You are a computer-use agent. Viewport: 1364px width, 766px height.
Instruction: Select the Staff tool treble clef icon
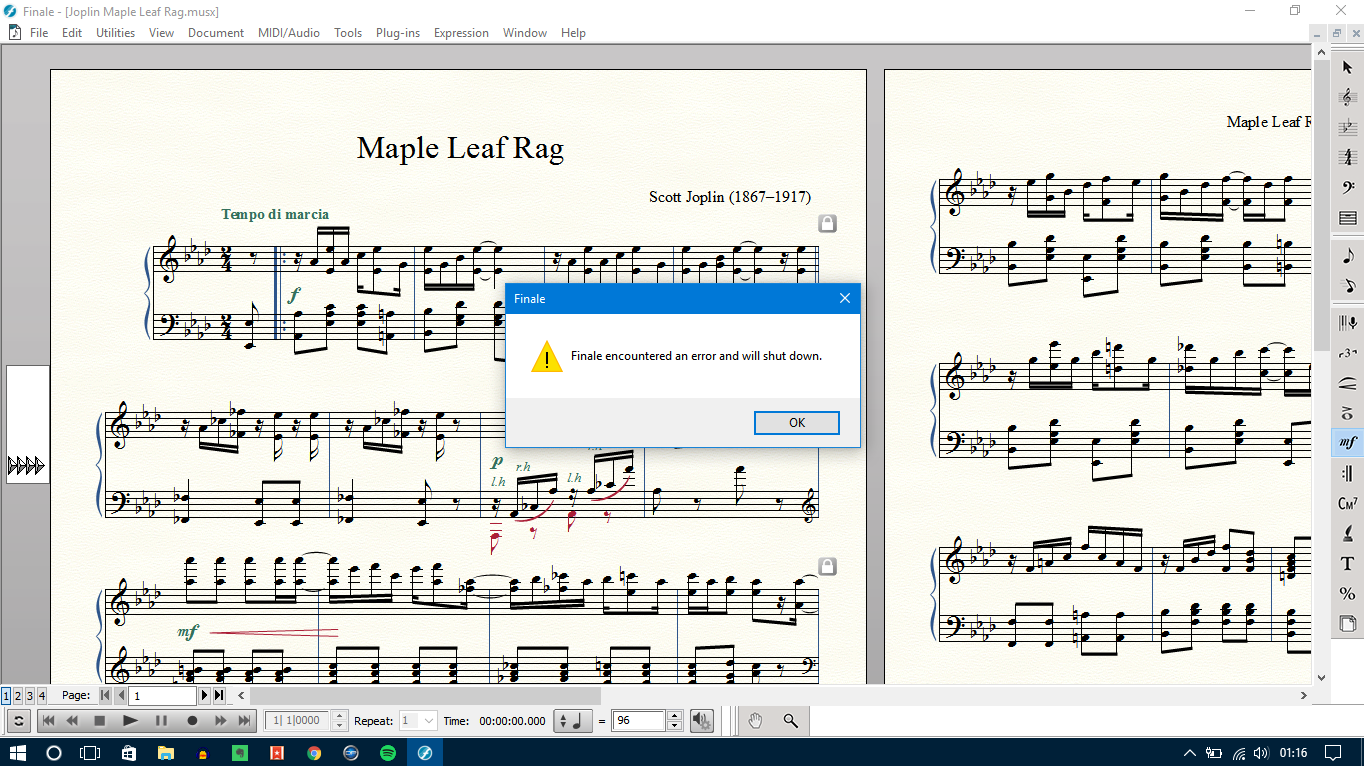point(1347,97)
